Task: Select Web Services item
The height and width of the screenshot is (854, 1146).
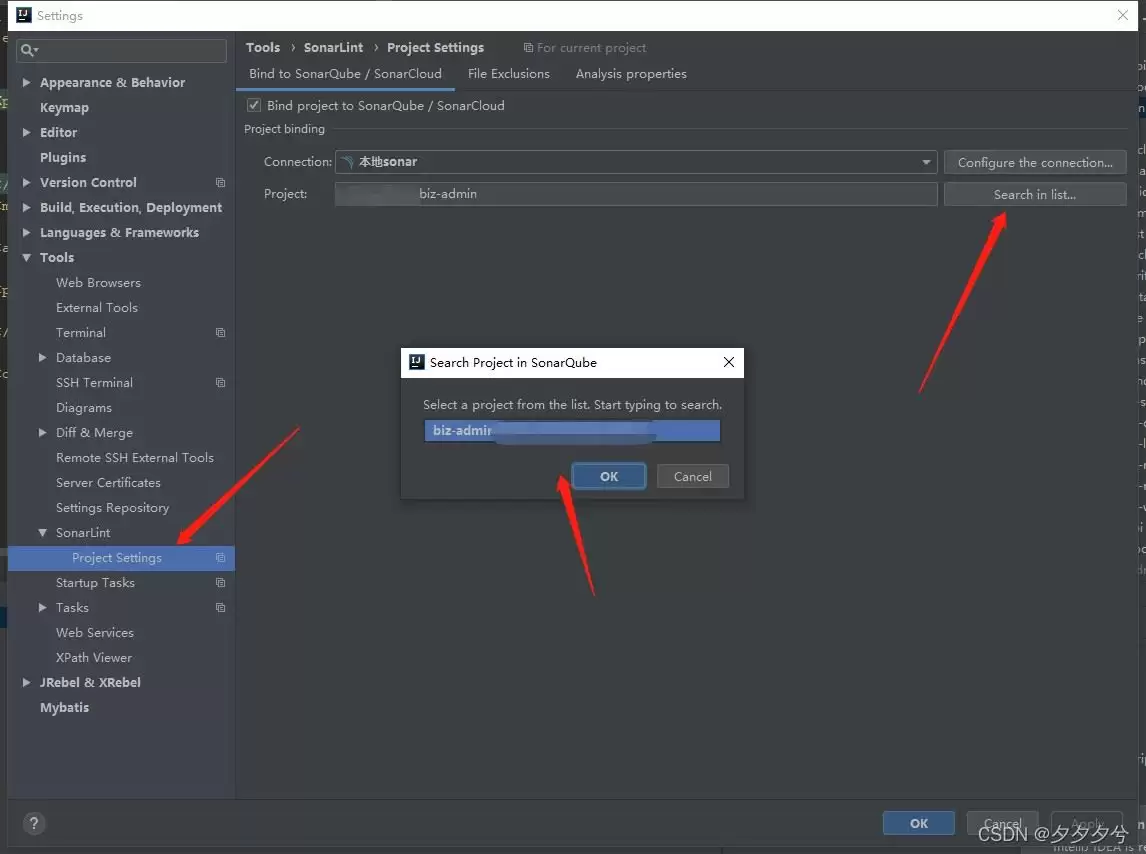Action: 94,632
